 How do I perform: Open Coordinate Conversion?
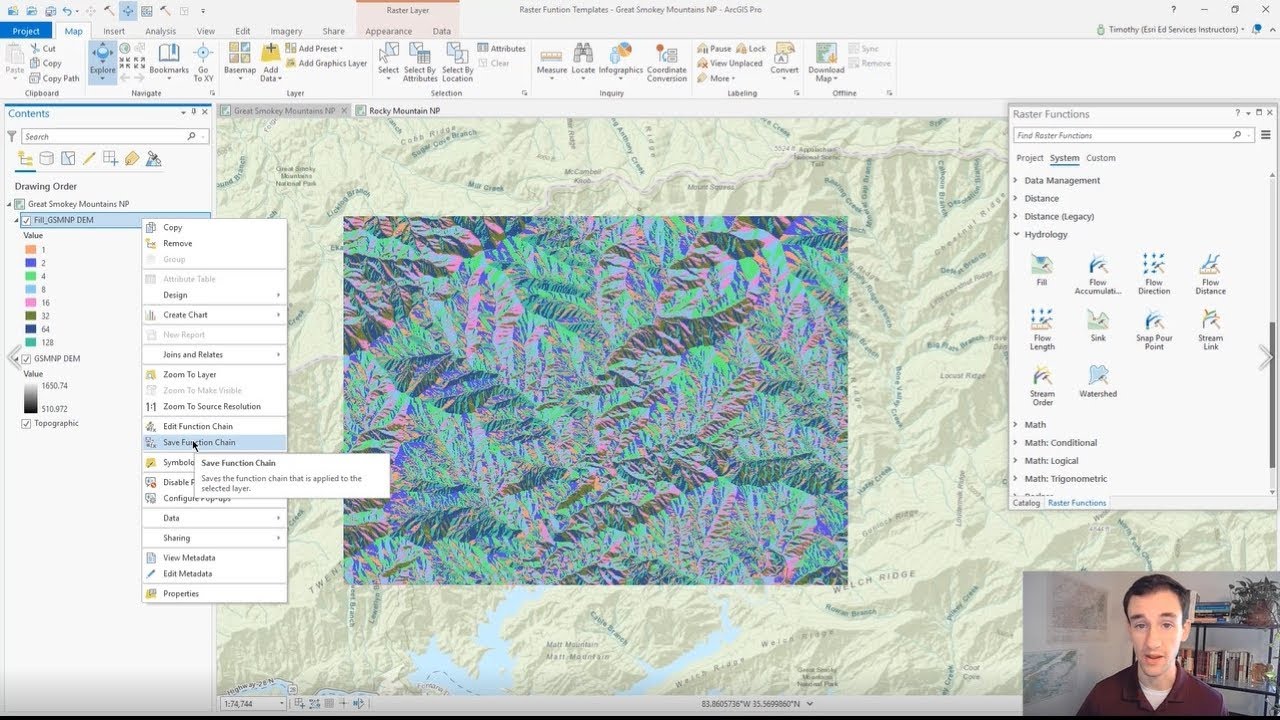[666, 62]
